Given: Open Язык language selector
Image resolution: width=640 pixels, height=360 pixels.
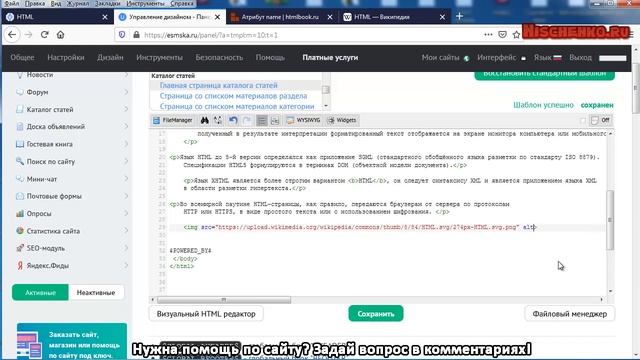Looking at the screenshot, I should [547, 58].
